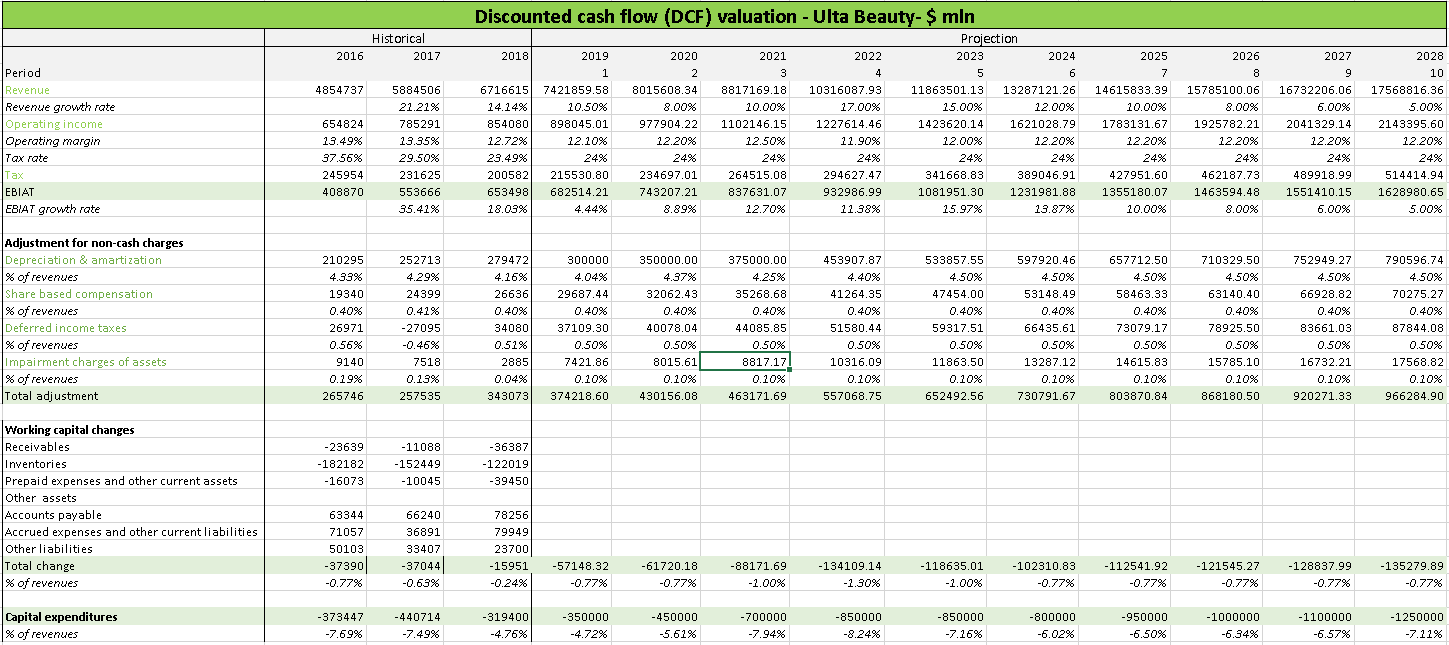Screen dimensions: 1449x645
Task: Click the Accounts payable row label
Action: tap(50, 514)
